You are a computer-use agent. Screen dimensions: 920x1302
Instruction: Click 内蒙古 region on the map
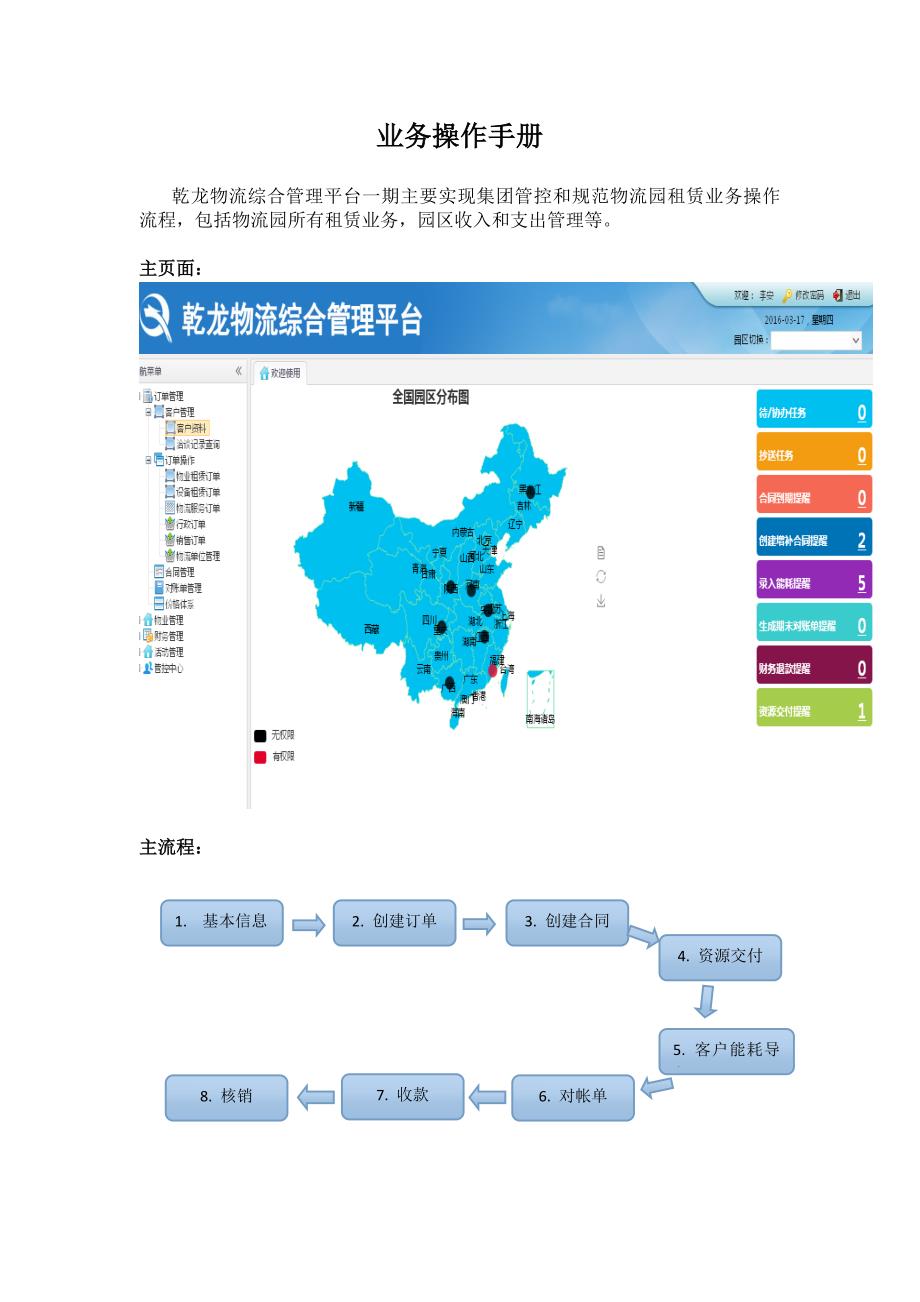(463, 532)
